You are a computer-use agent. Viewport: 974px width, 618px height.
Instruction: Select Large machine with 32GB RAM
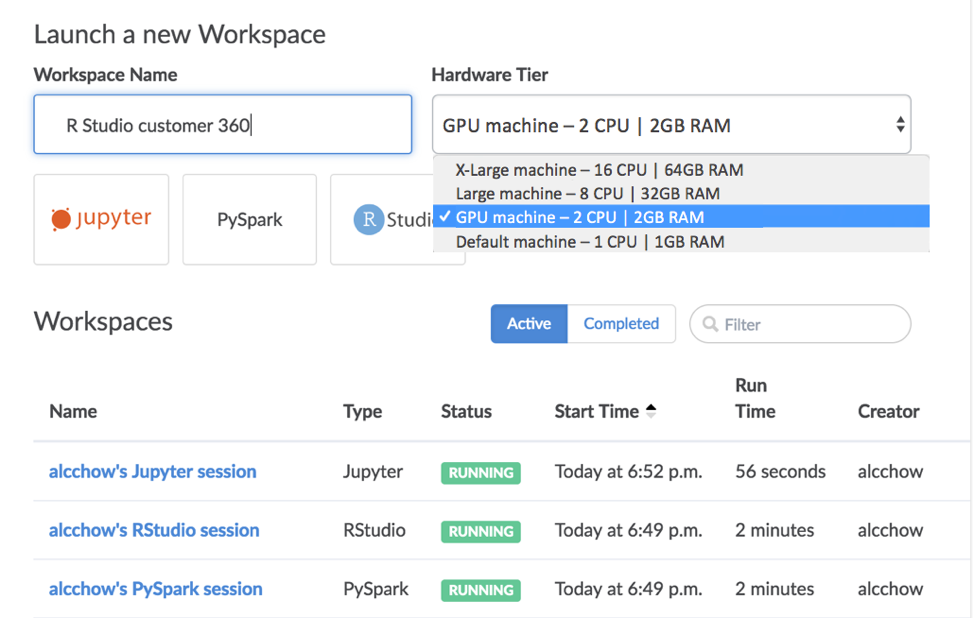click(580, 193)
